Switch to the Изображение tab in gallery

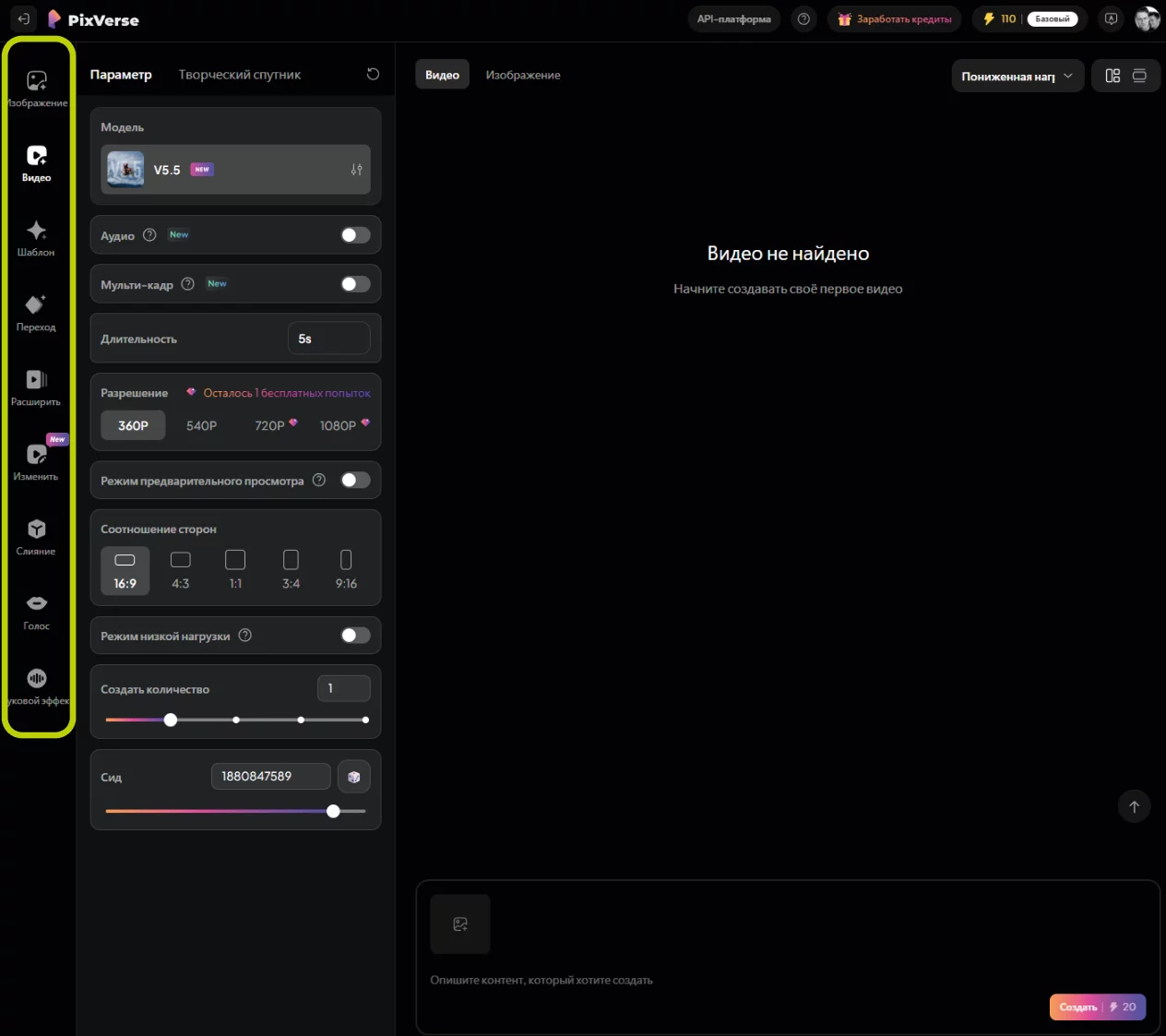tap(522, 75)
